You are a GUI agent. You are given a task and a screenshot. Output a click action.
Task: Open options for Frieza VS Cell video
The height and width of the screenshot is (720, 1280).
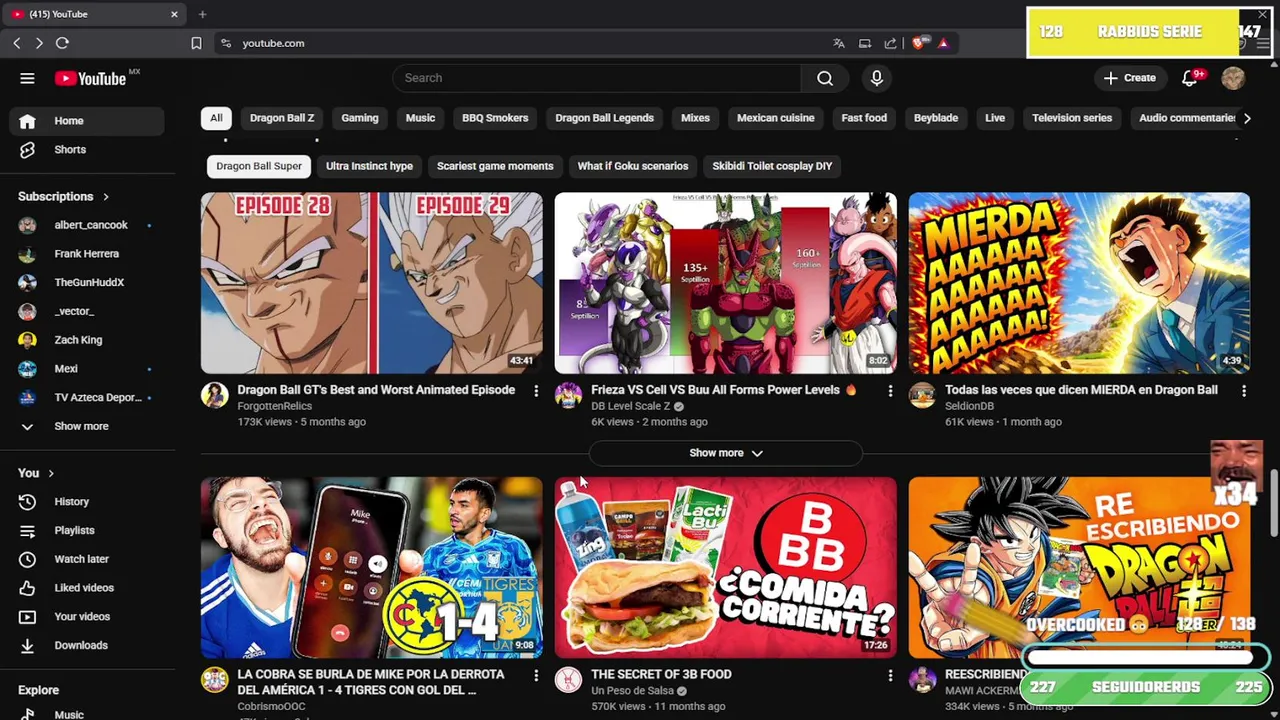pyautogui.click(x=890, y=391)
